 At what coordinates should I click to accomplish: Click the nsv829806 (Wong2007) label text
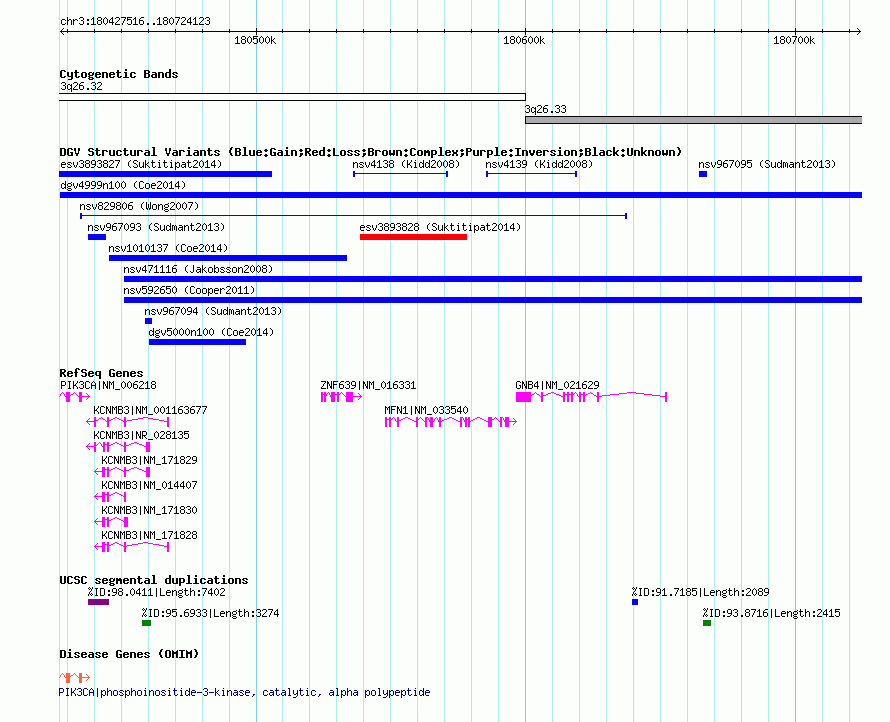(139, 206)
